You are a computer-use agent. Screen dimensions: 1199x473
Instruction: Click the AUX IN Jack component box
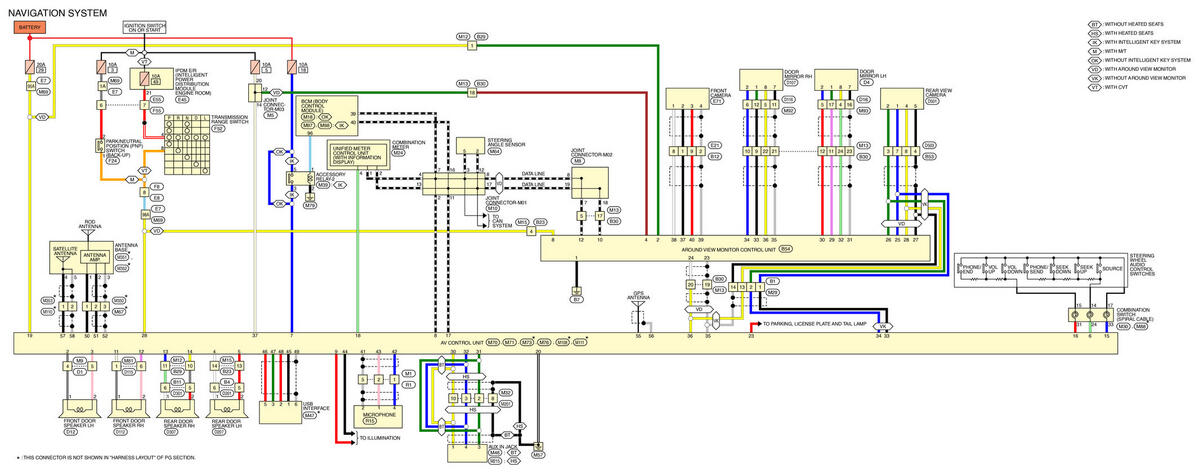[x=468, y=452]
